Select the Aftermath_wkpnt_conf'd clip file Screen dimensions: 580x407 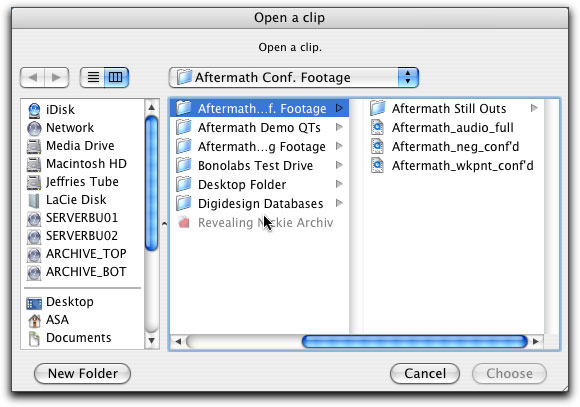452,165
